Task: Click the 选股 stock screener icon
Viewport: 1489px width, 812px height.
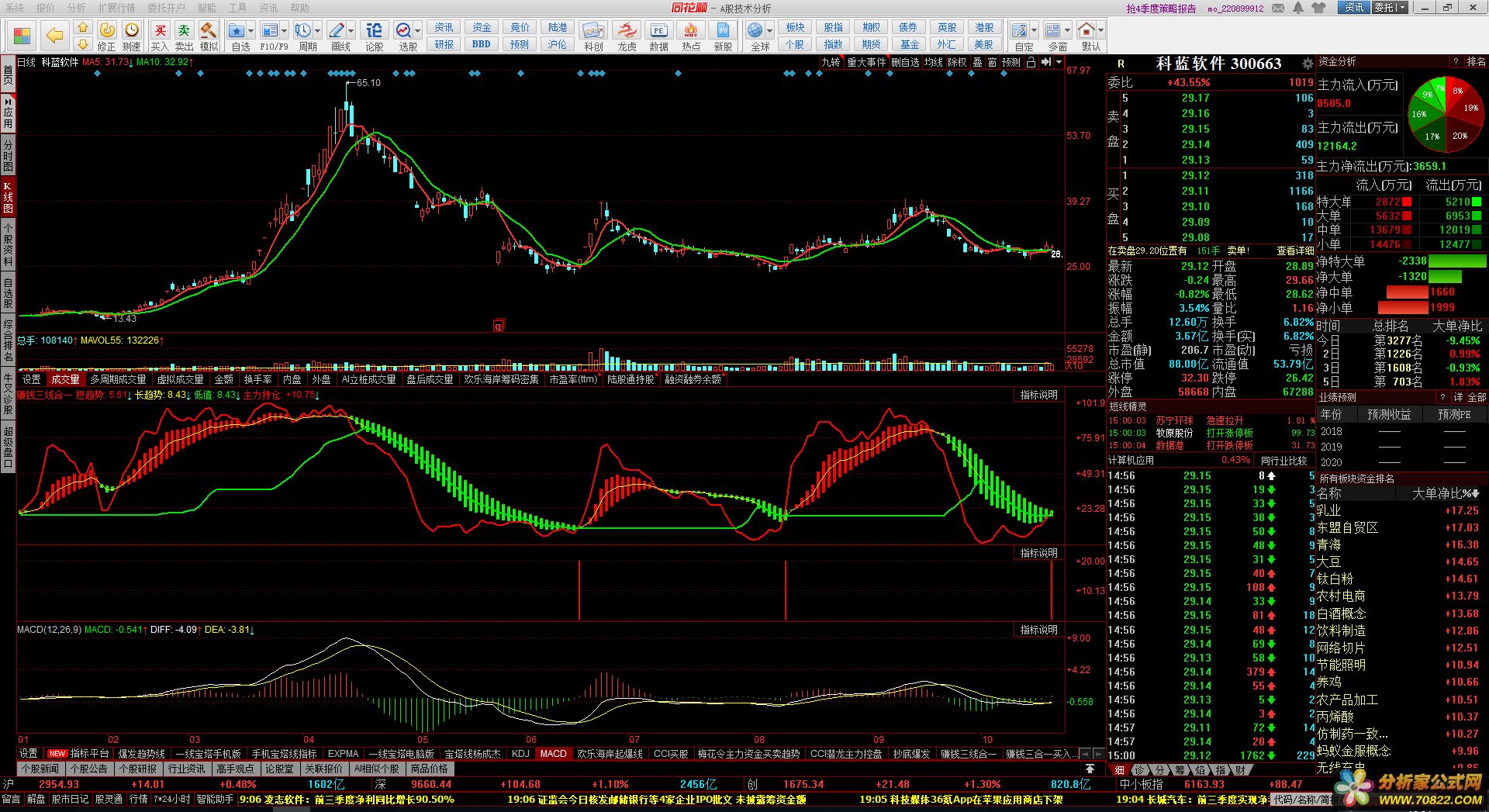Action: coord(404,30)
